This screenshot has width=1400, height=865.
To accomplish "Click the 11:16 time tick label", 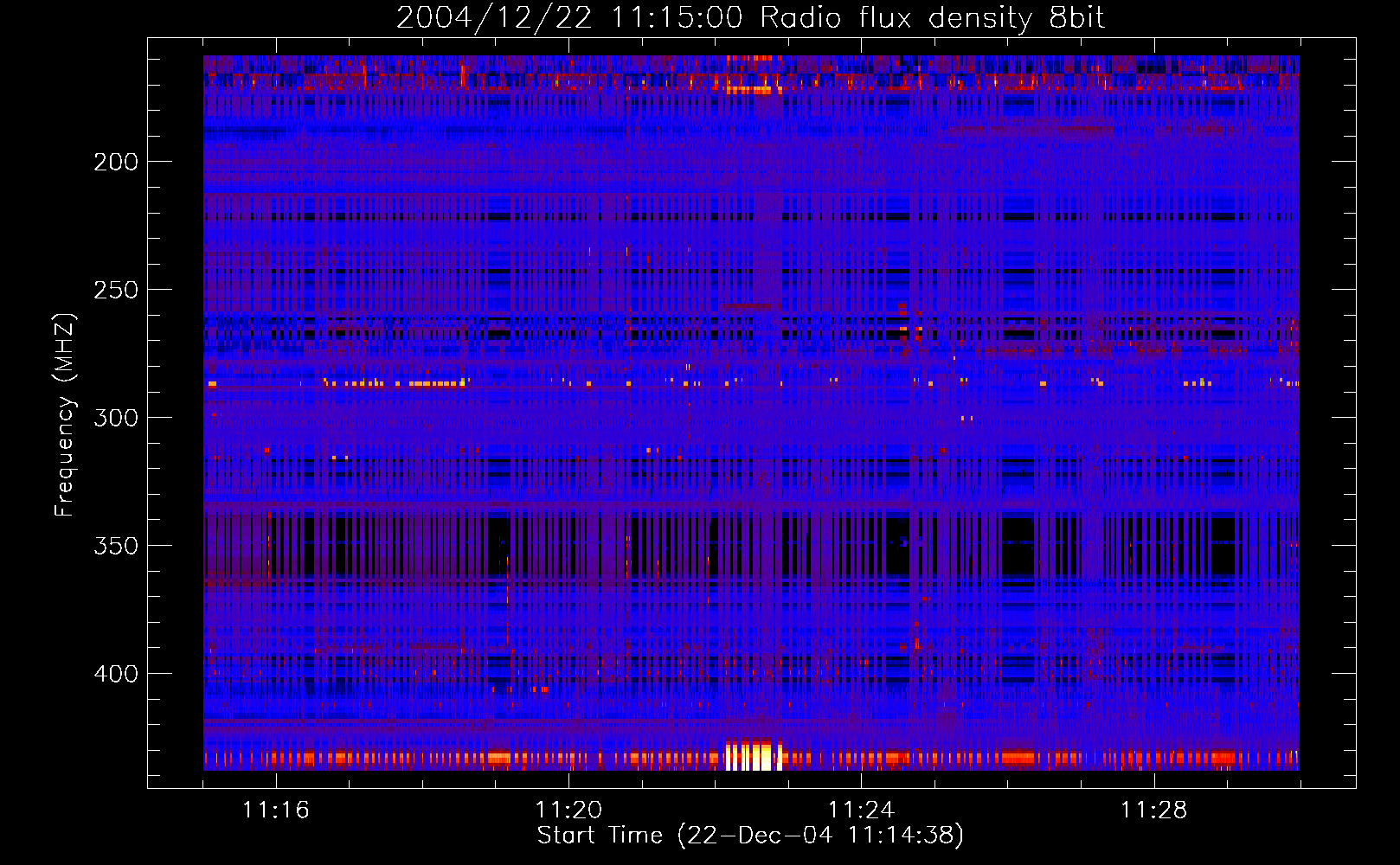I will (276, 811).
